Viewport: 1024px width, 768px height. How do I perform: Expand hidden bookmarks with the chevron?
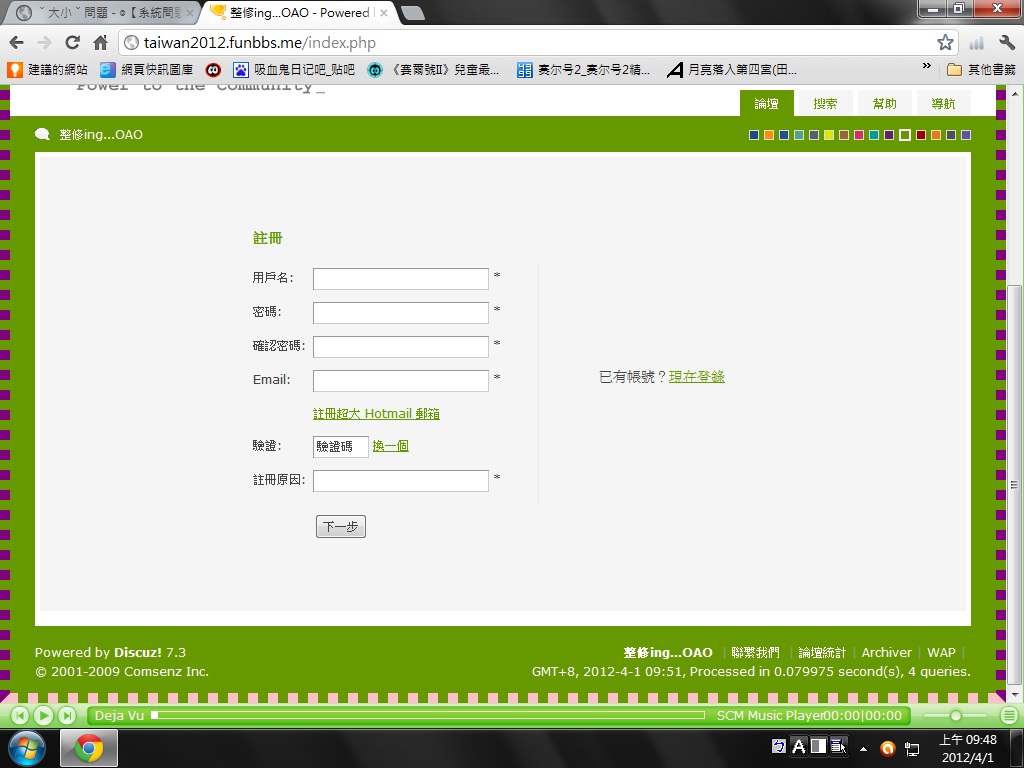pyautogui.click(x=927, y=68)
